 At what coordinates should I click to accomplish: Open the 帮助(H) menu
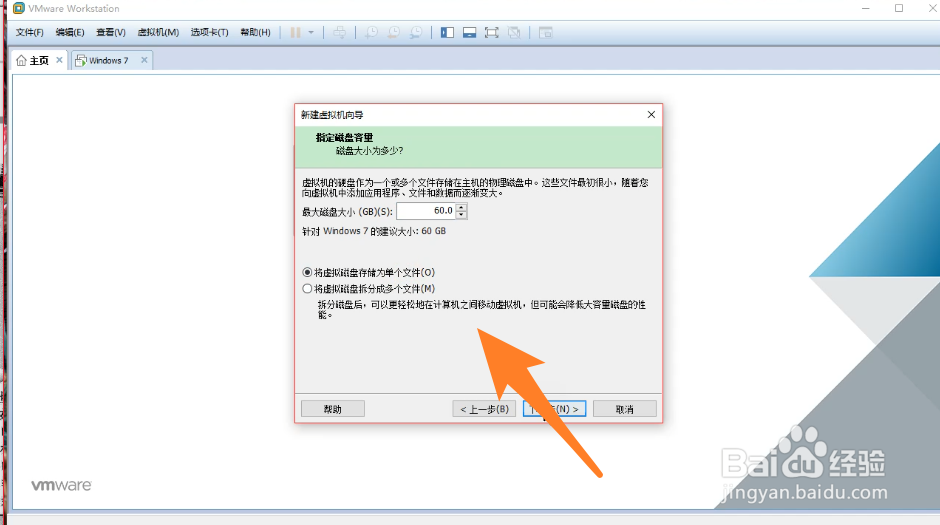255,32
